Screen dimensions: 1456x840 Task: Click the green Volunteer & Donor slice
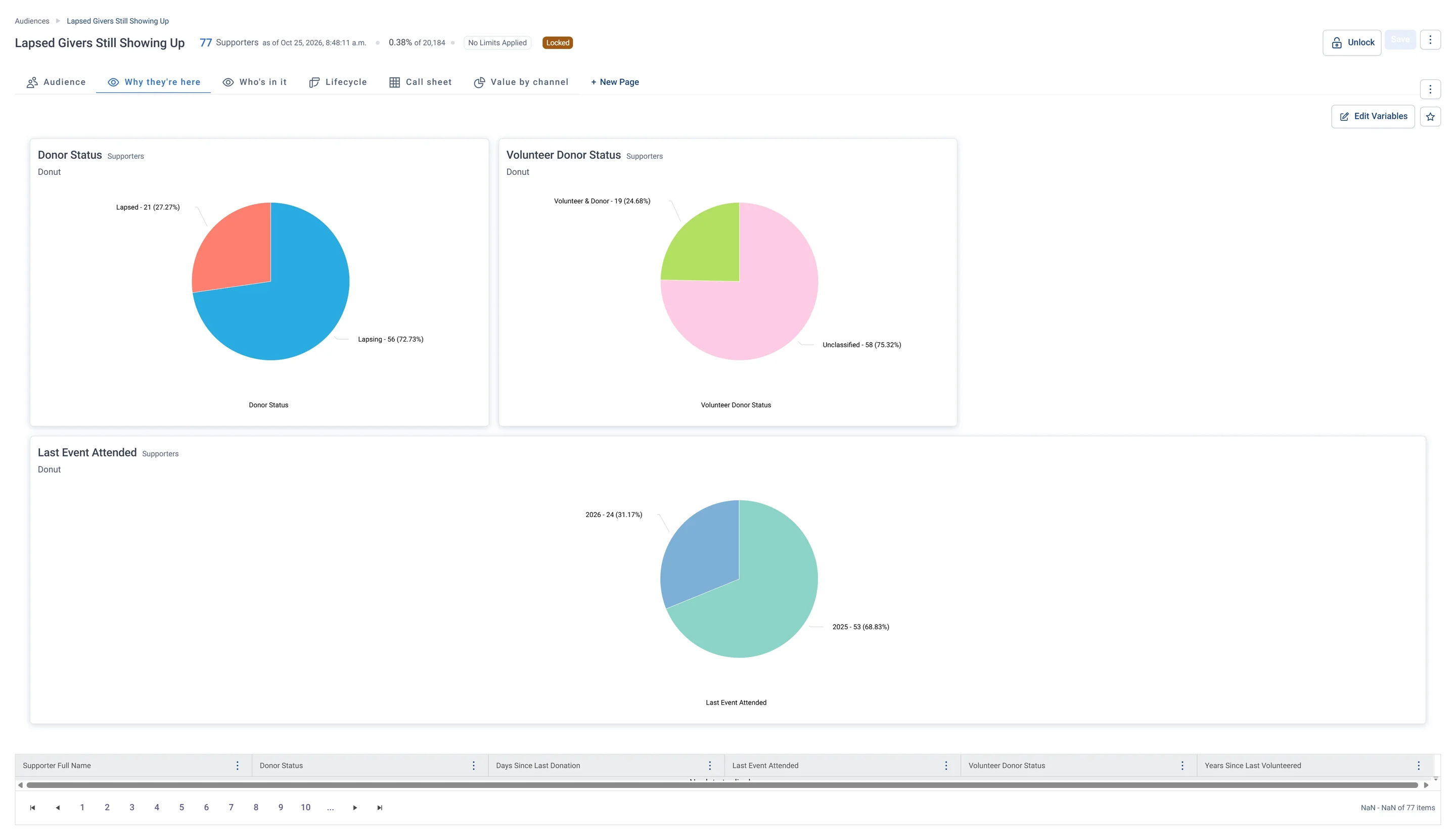[x=707, y=248]
